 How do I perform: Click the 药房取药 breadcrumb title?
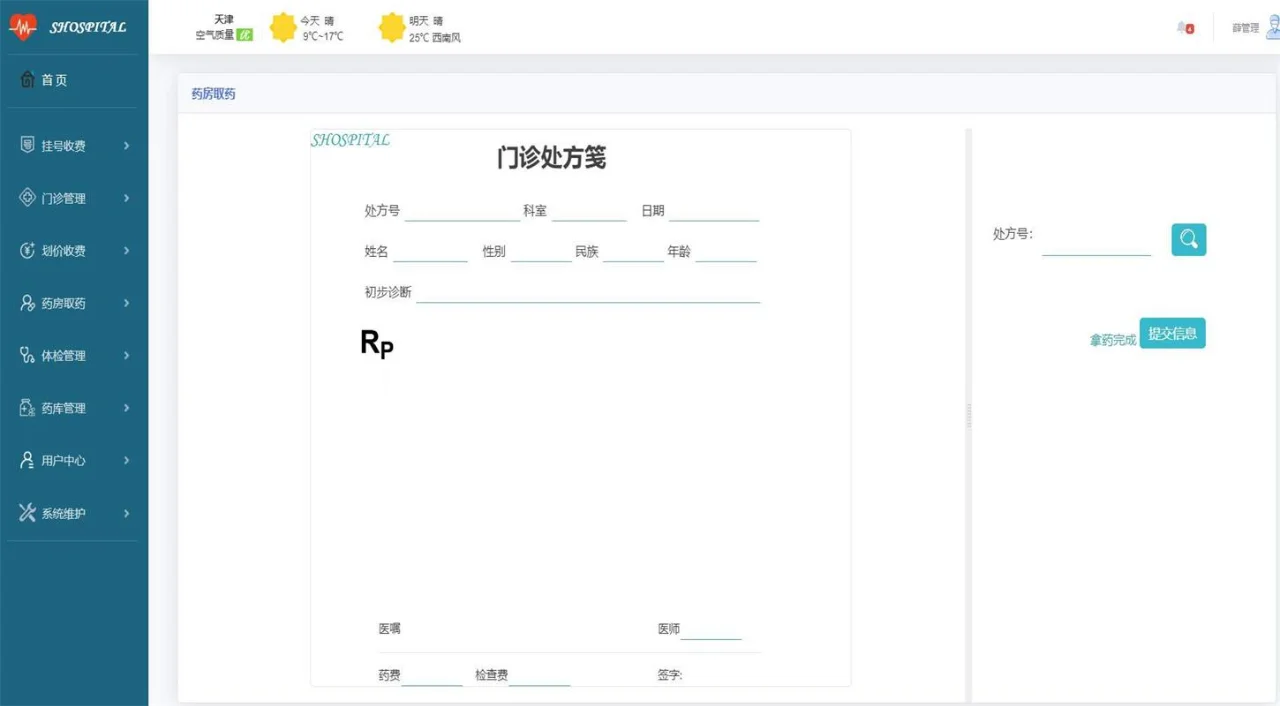[213, 95]
